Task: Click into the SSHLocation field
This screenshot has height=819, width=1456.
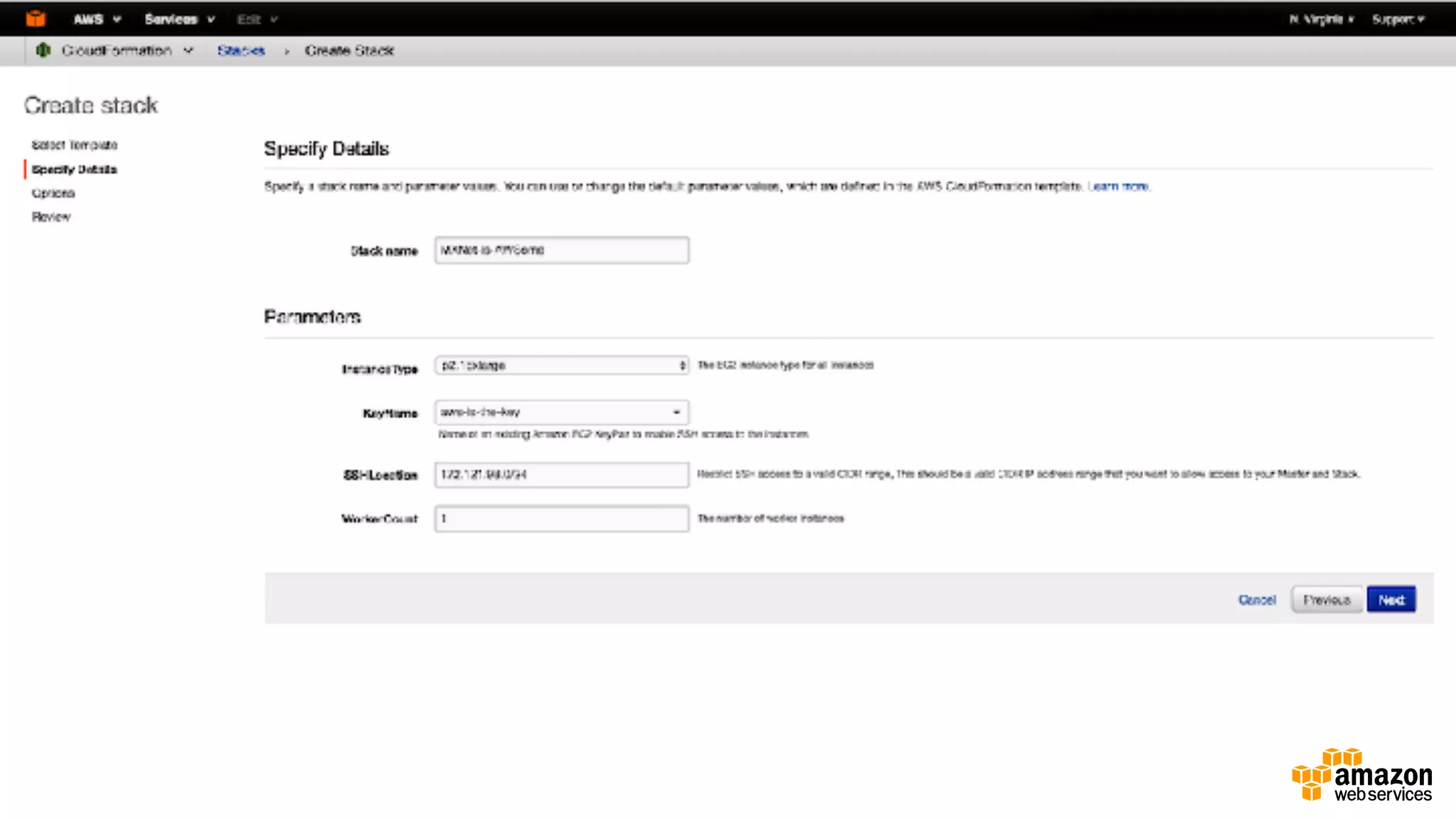Action: coord(562,474)
